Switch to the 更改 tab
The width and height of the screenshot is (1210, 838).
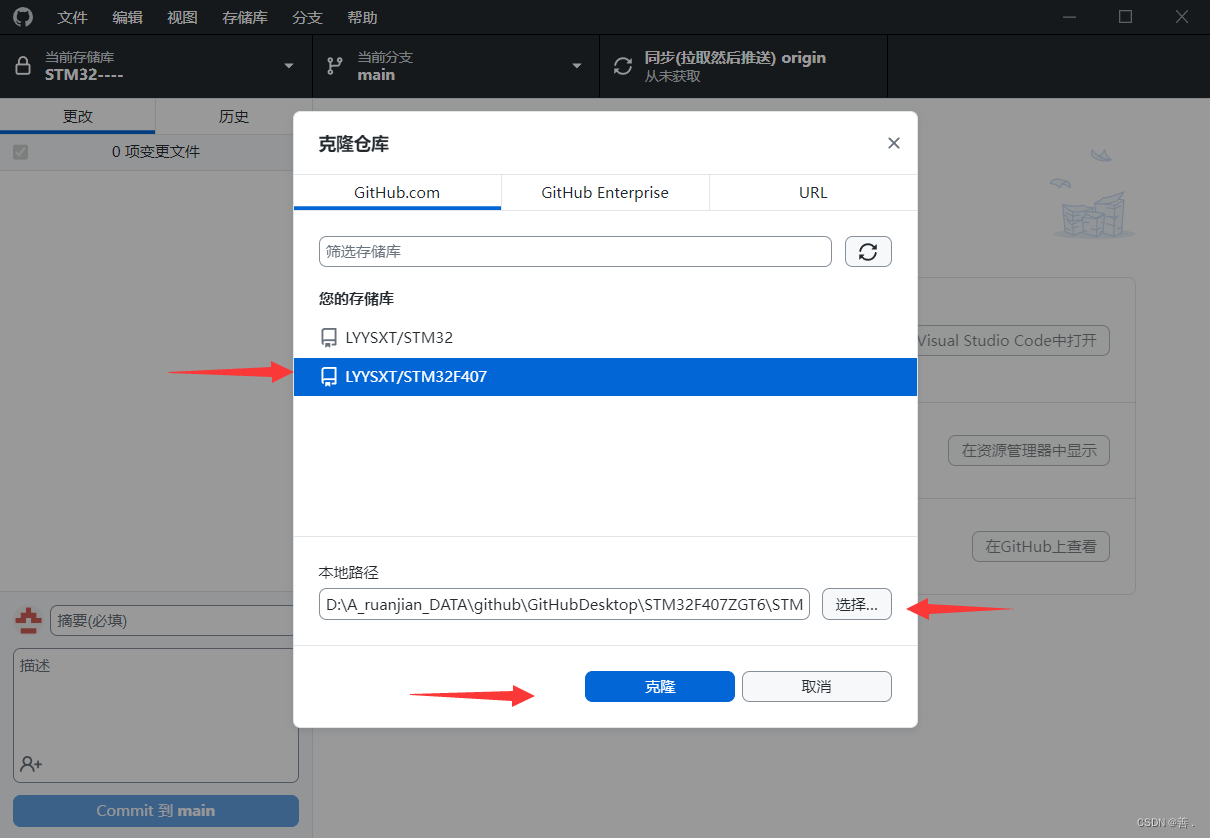coord(78,116)
